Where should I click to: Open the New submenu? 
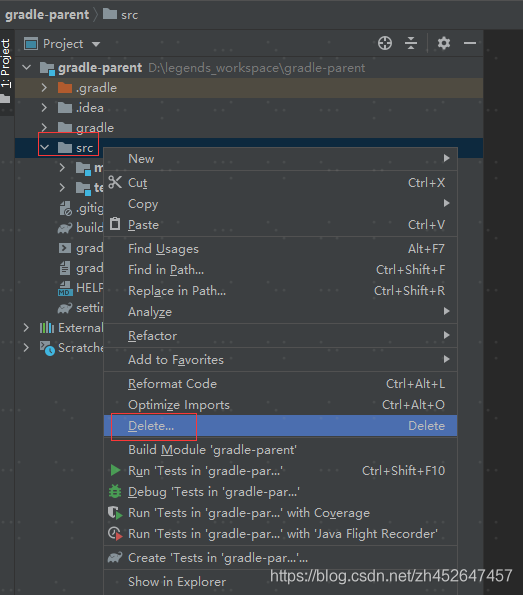pos(280,159)
